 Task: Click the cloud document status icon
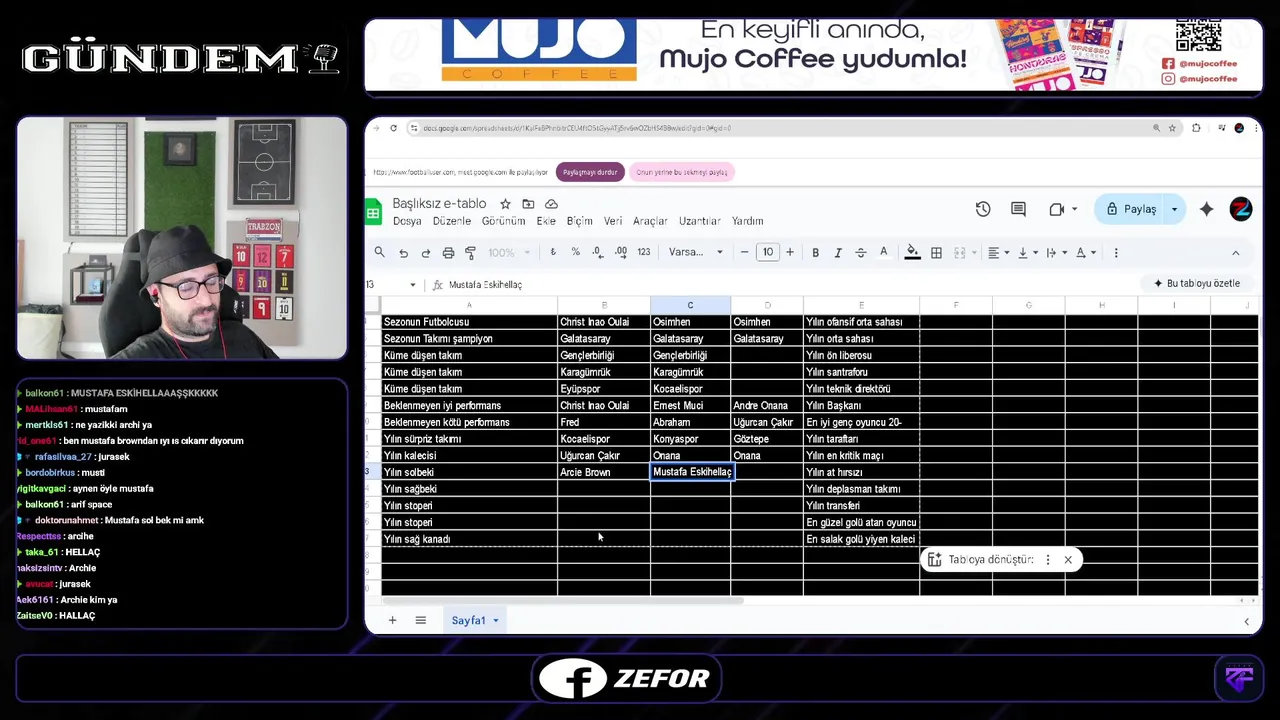click(x=551, y=204)
